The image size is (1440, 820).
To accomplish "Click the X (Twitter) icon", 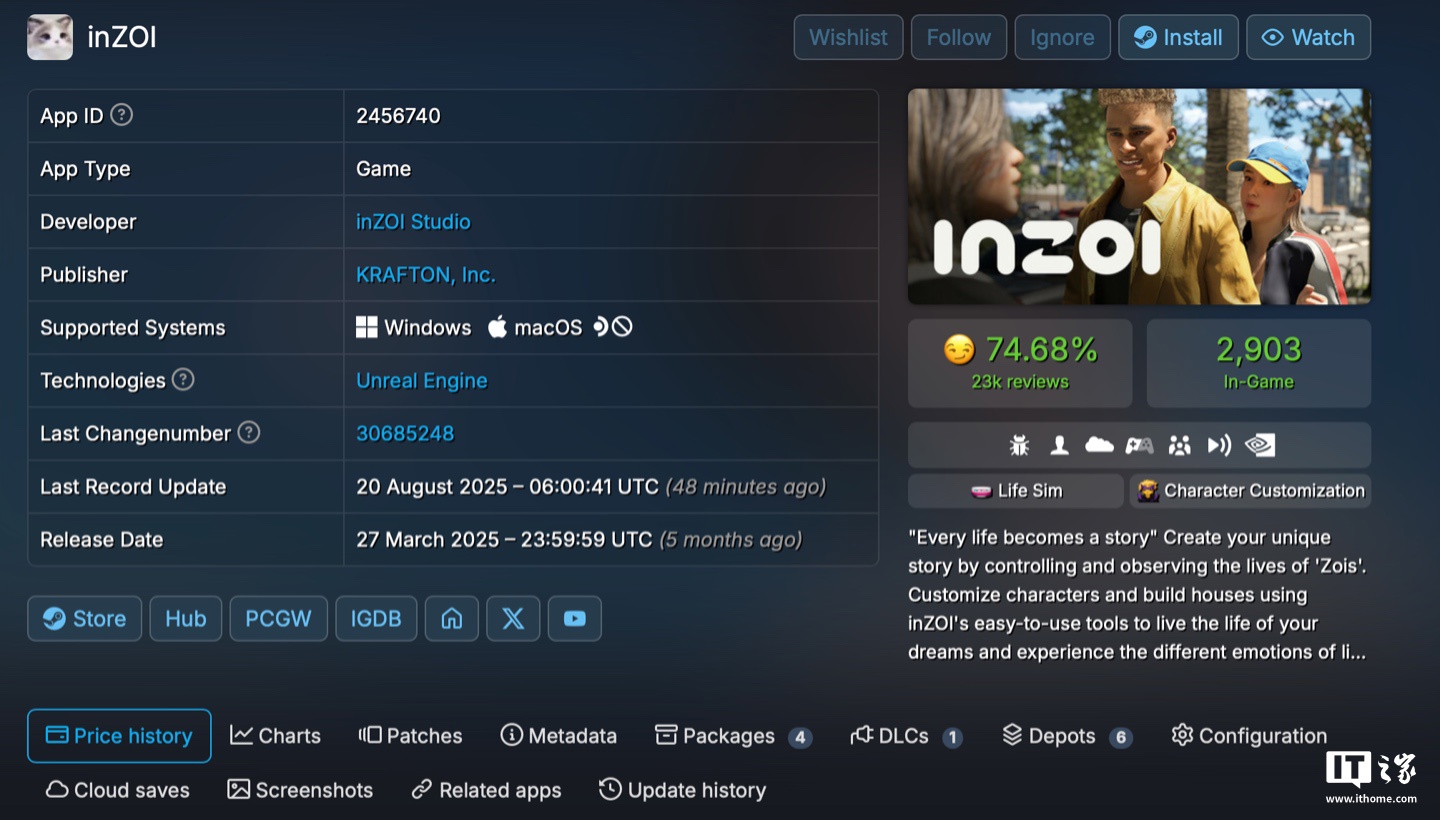I will click(x=512, y=618).
